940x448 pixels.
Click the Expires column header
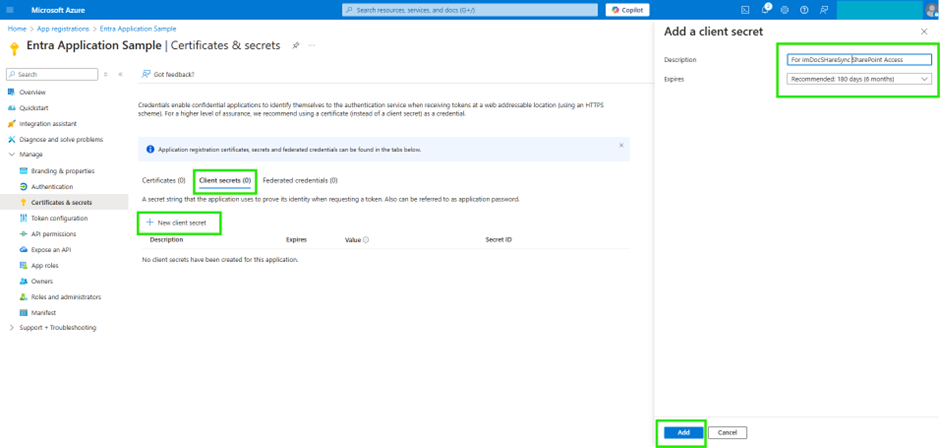pyautogui.click(x=296, y=239)
